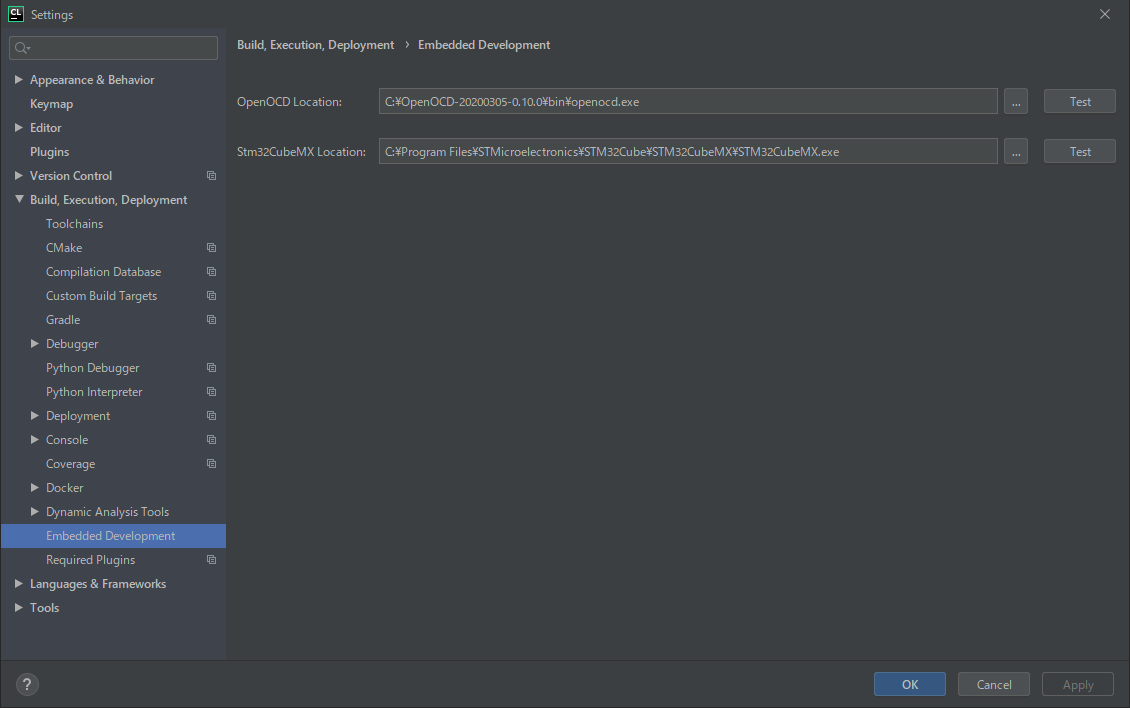1130x708 pixels.
Task: Click Build, Execution, Deployment breadcrumb
Action: tap(316, 45)
